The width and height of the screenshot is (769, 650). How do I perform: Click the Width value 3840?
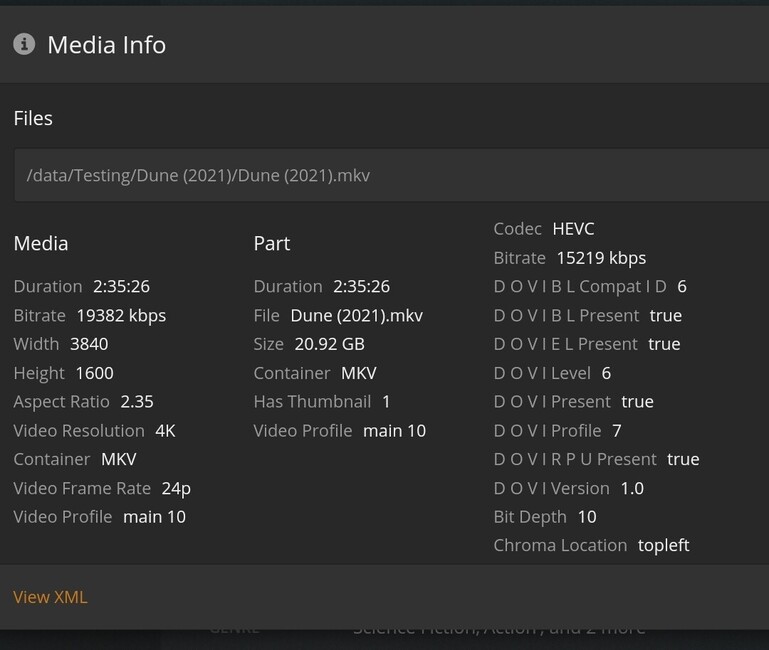click(x=89, y=344)
